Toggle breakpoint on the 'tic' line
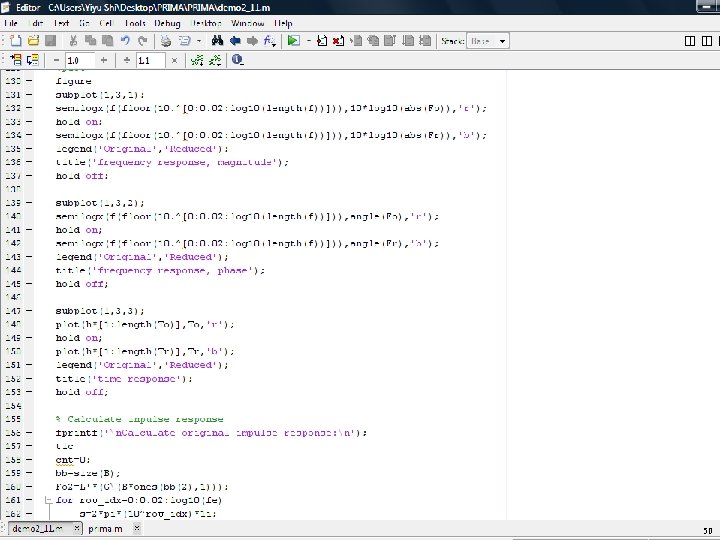Image resolution: width=720 pixels, height=540 pixels. [29, 445]
